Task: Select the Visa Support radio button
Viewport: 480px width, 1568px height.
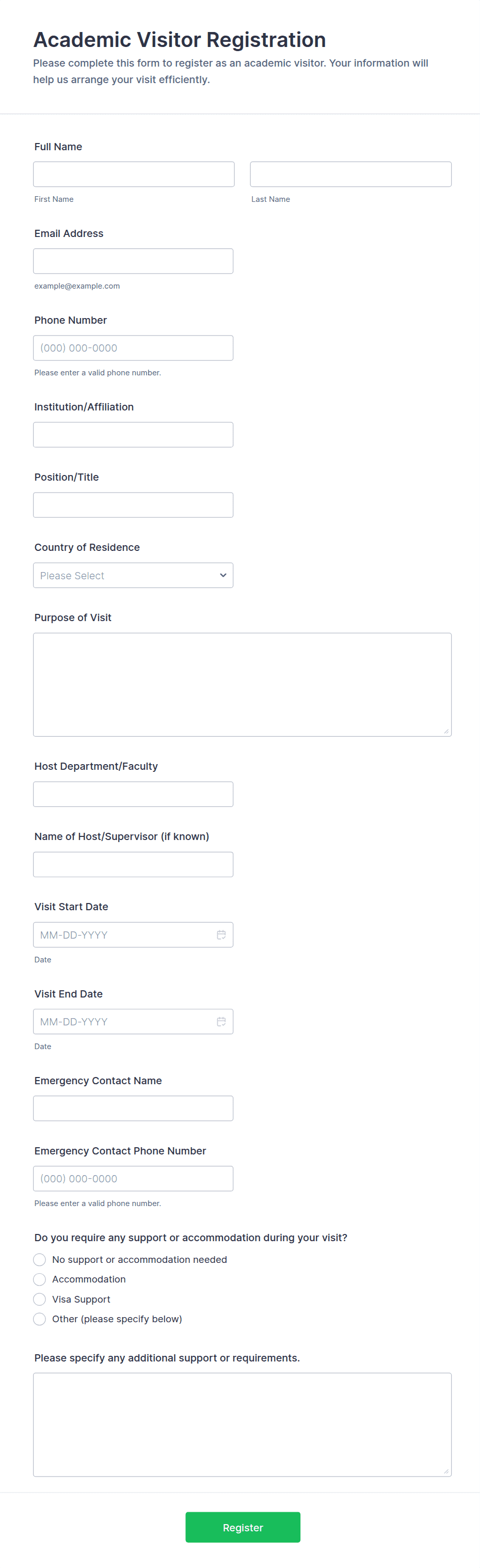Action: [40, 1299]
